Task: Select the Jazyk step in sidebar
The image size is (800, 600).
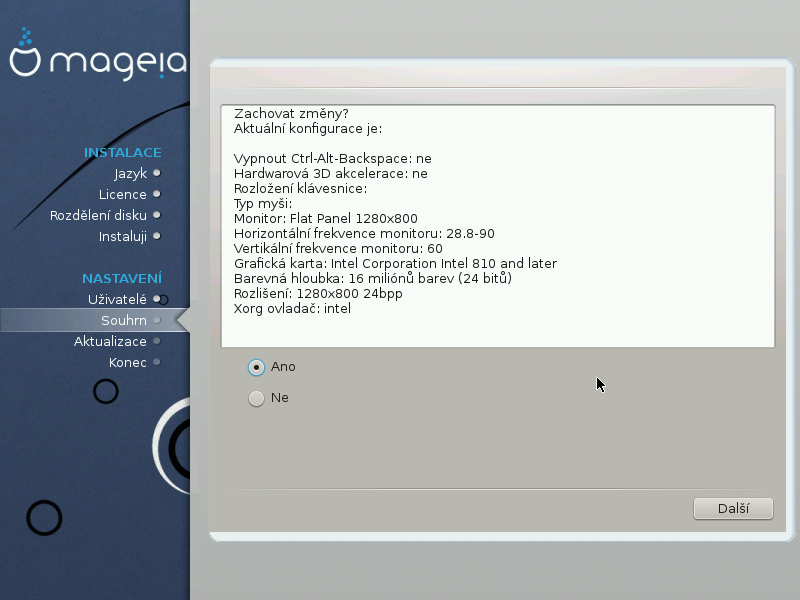Action: tap(130, 174)
